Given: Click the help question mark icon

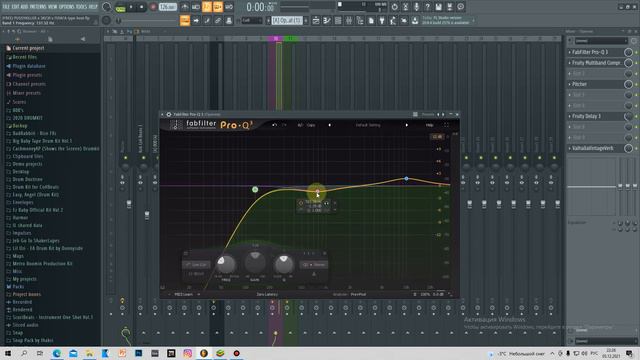Looking at the screenshot, I should [x=427, y=7].
